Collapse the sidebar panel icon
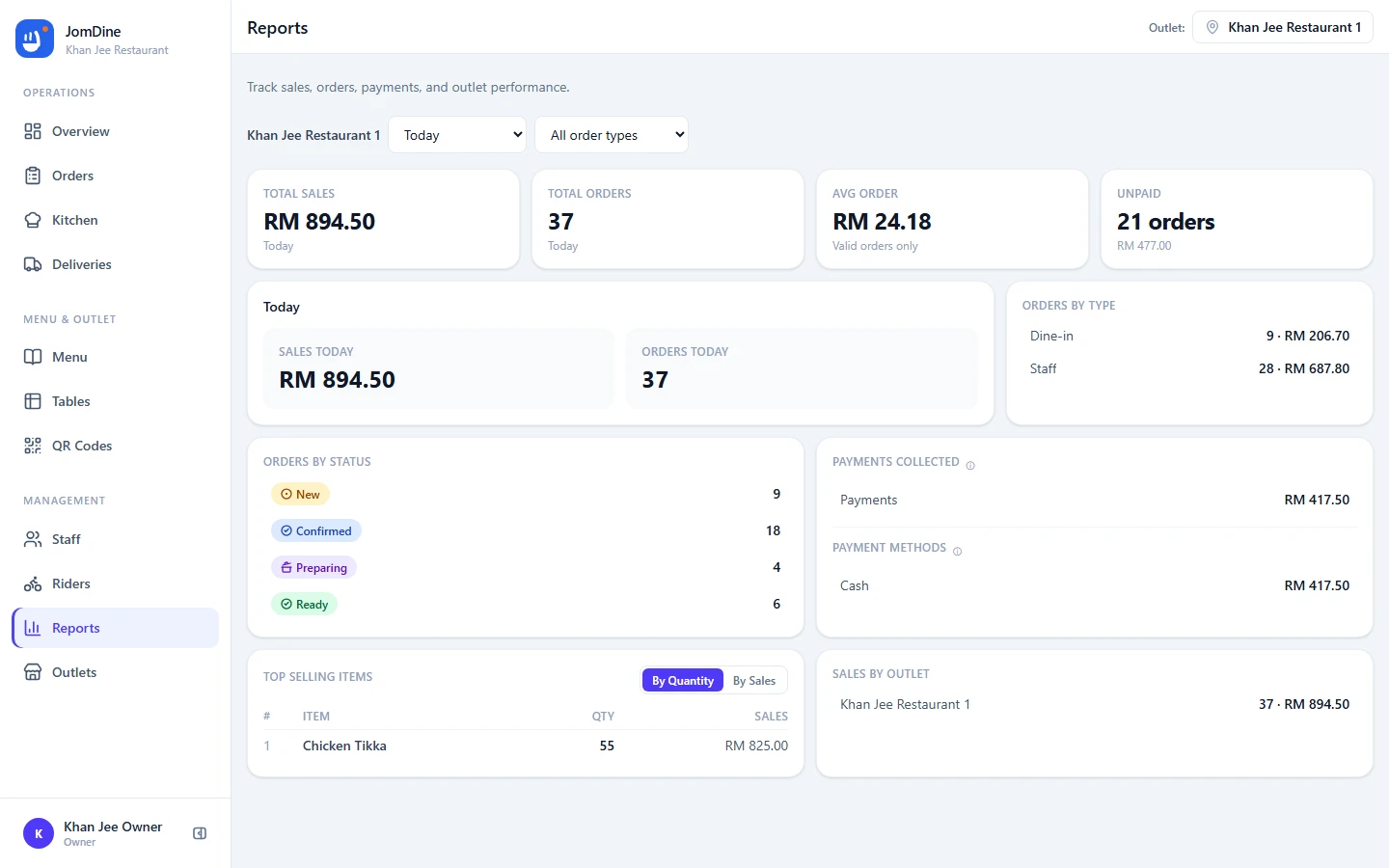This screenshot has width=1389, height=868. tap(200, 833)
